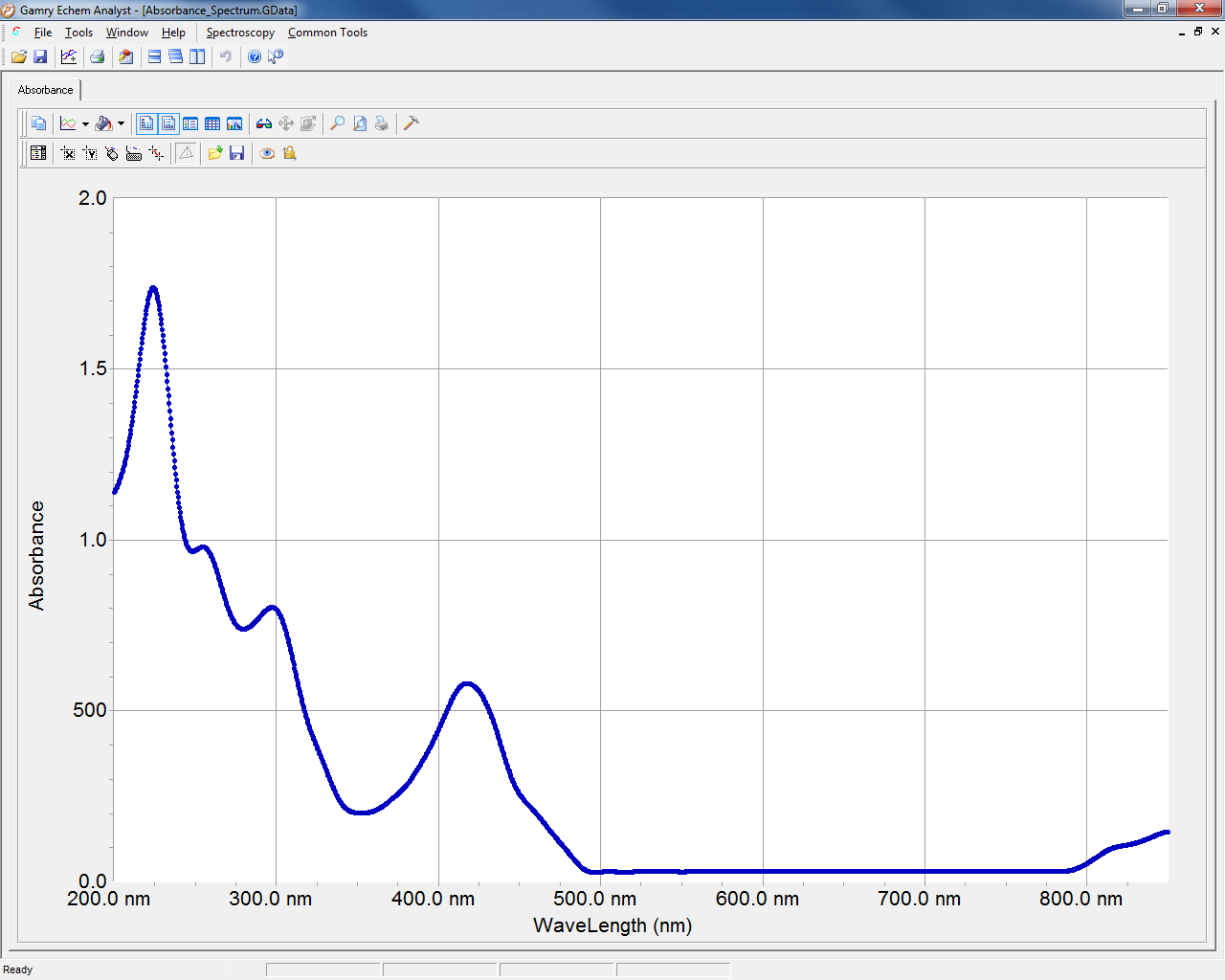This screenshot has width=1225, height=980.
Task: Click the undo arrow icon
Action: [x=226, y=56]
